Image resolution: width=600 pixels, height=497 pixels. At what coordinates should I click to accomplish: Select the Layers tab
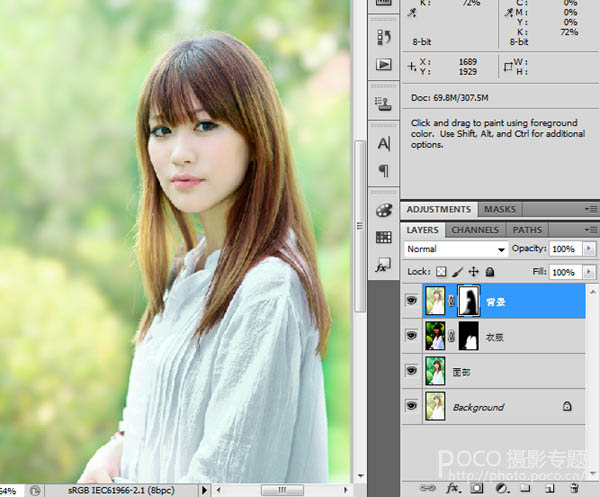pyautogui.click(x=422, y=230)
